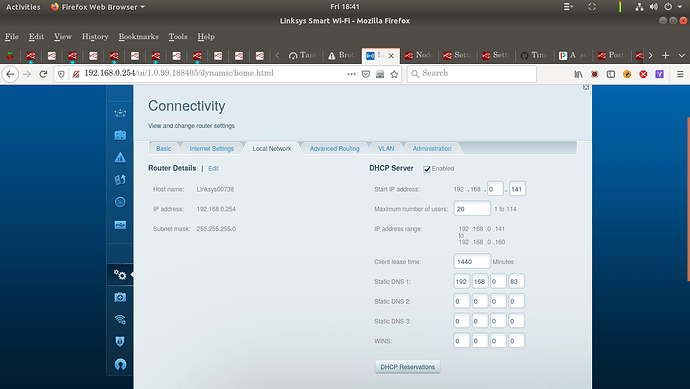Open a new browser tab with plus button
690x389 pixels.
pyautogui.click(x=665, y=55)
